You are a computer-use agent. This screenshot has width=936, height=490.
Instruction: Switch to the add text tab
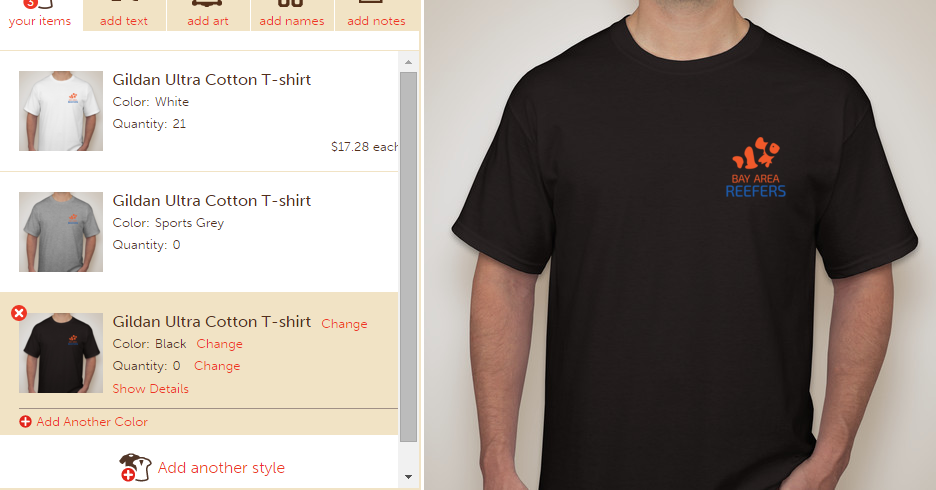click(124, 16)
